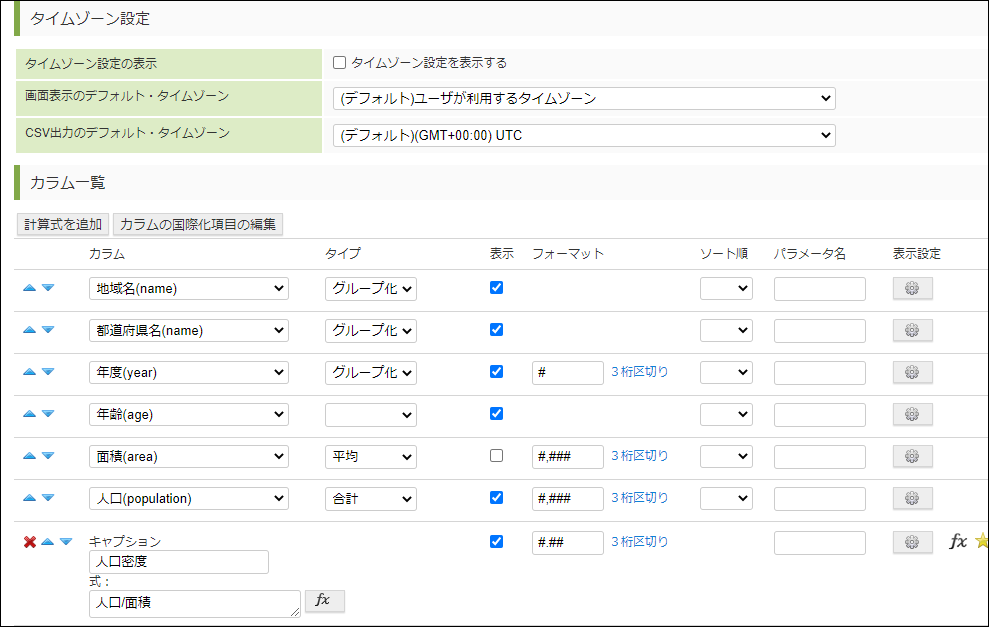
Task: Open display settings gear for 面積(area) row
Action: point(912,456)
